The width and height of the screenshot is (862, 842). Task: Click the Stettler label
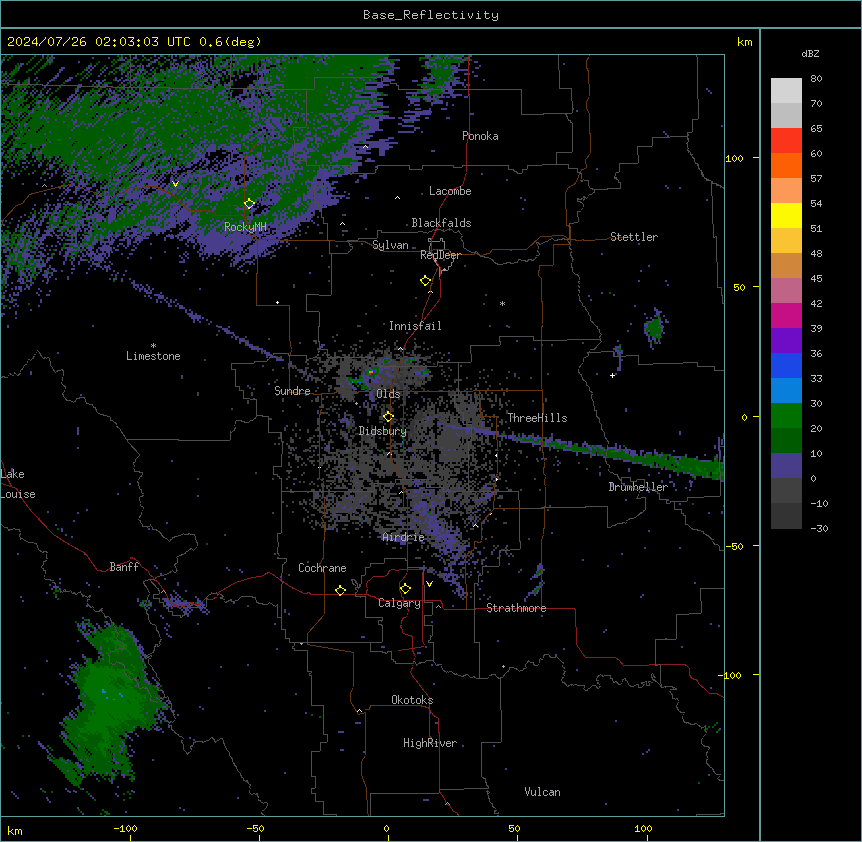(634, 237)
